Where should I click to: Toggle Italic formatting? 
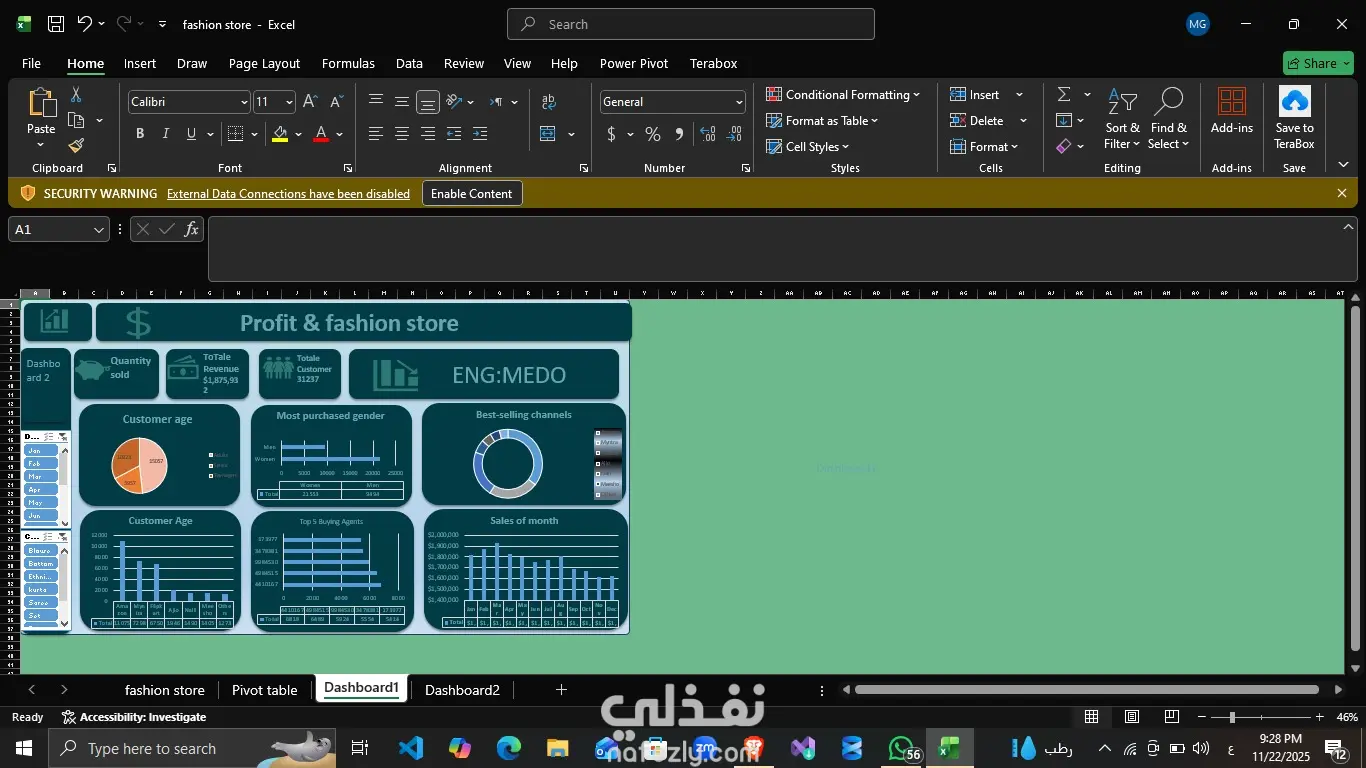[165, 134]
